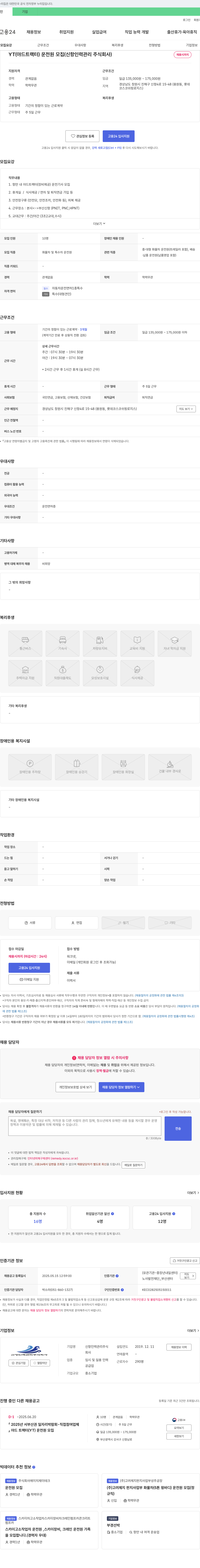The height and width of the screenshot is (1568, 200).
Task: Click the info icon beside 인증기관
Action: coord(117,1276)
